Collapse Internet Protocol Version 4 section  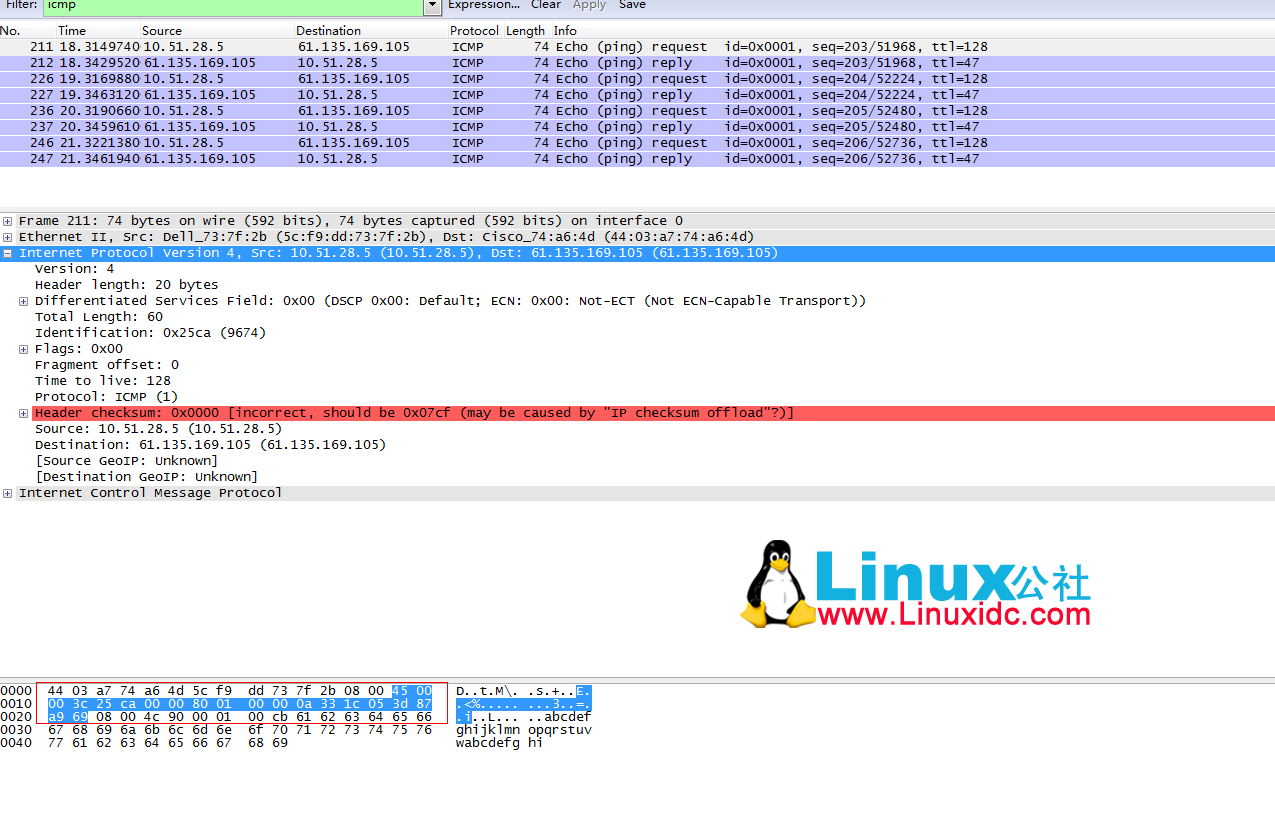pyautogui.click(x=8, y=252)
